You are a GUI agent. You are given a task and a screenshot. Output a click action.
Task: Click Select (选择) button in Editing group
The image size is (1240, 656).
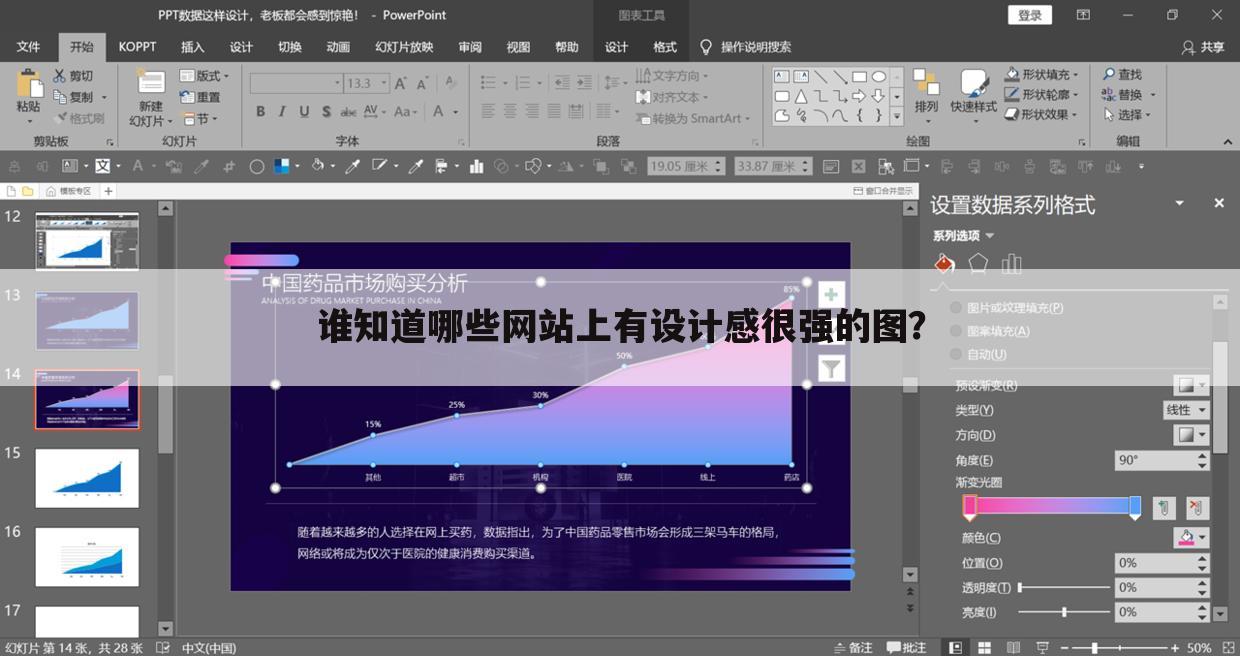point(1127,115)
